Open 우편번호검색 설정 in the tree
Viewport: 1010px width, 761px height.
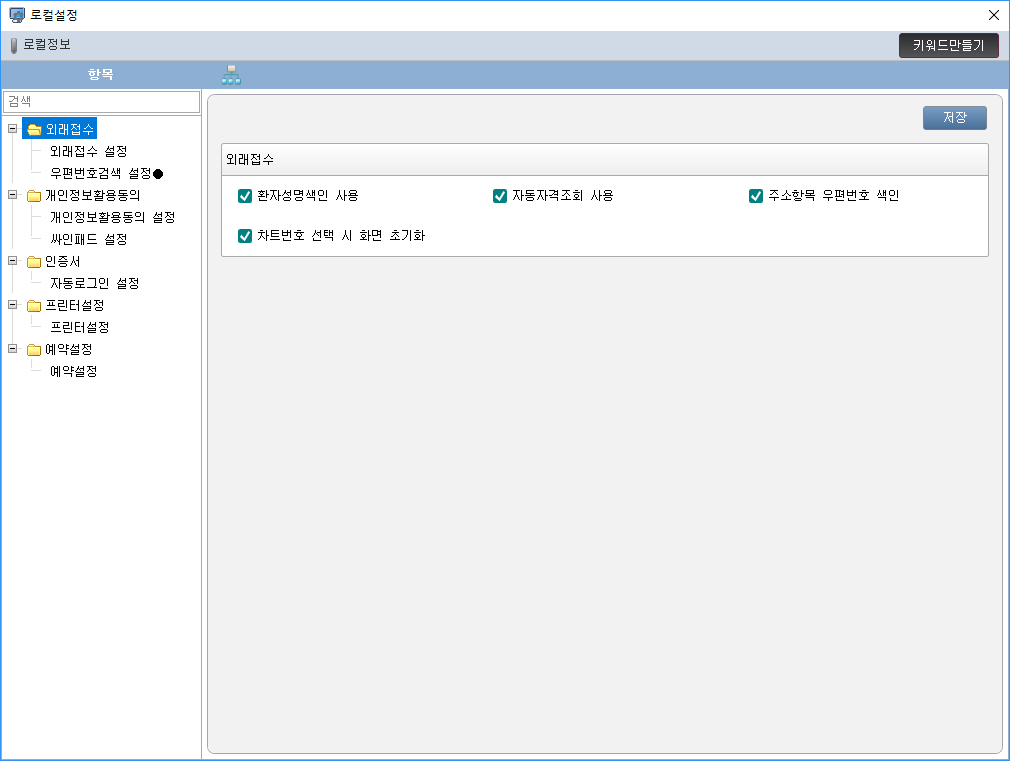pyautogui.click(x=100, y=174)
